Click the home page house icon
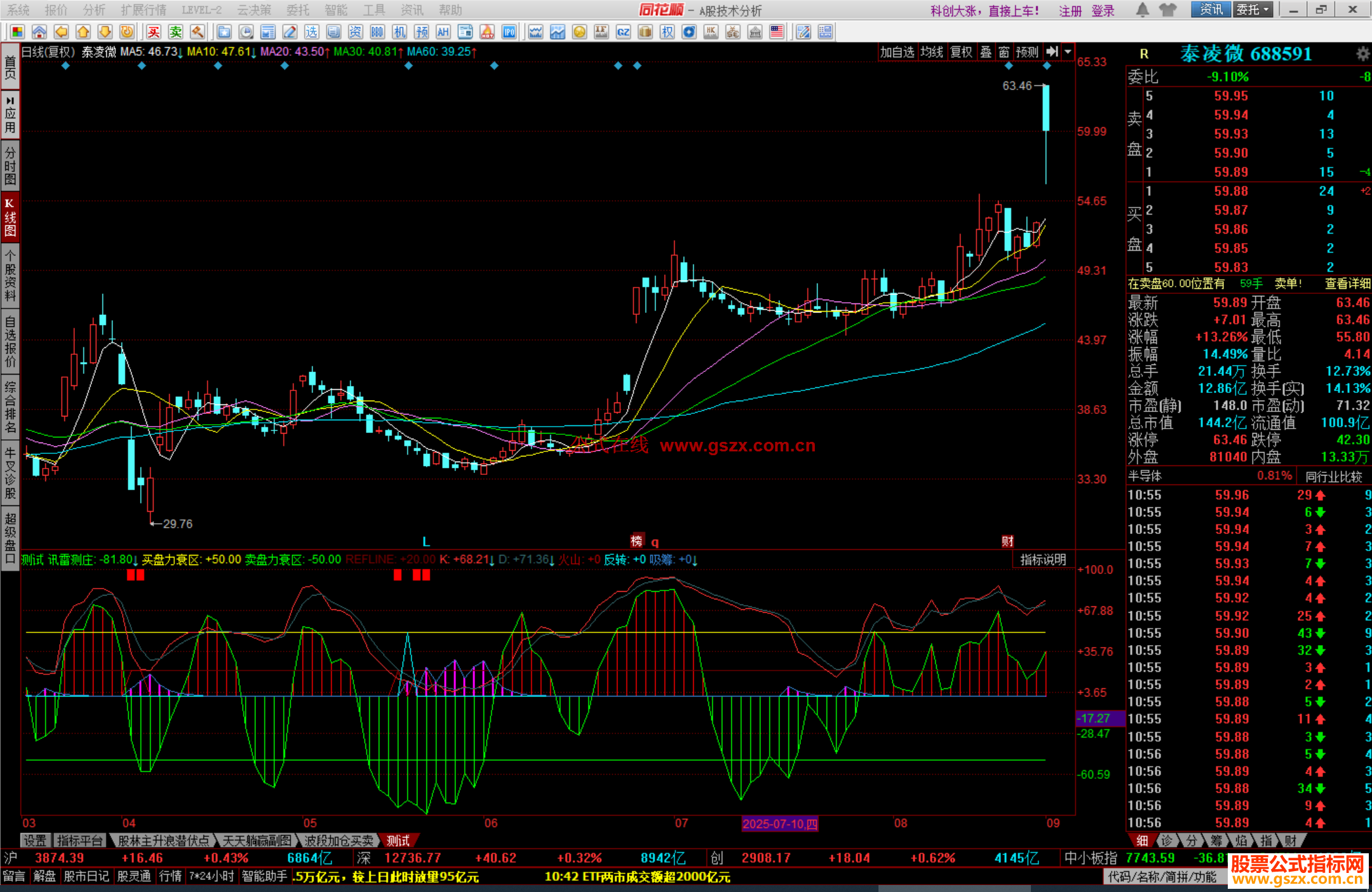Image resolution: width=1372 pixels, height=892 pixels. pos(39,32)
